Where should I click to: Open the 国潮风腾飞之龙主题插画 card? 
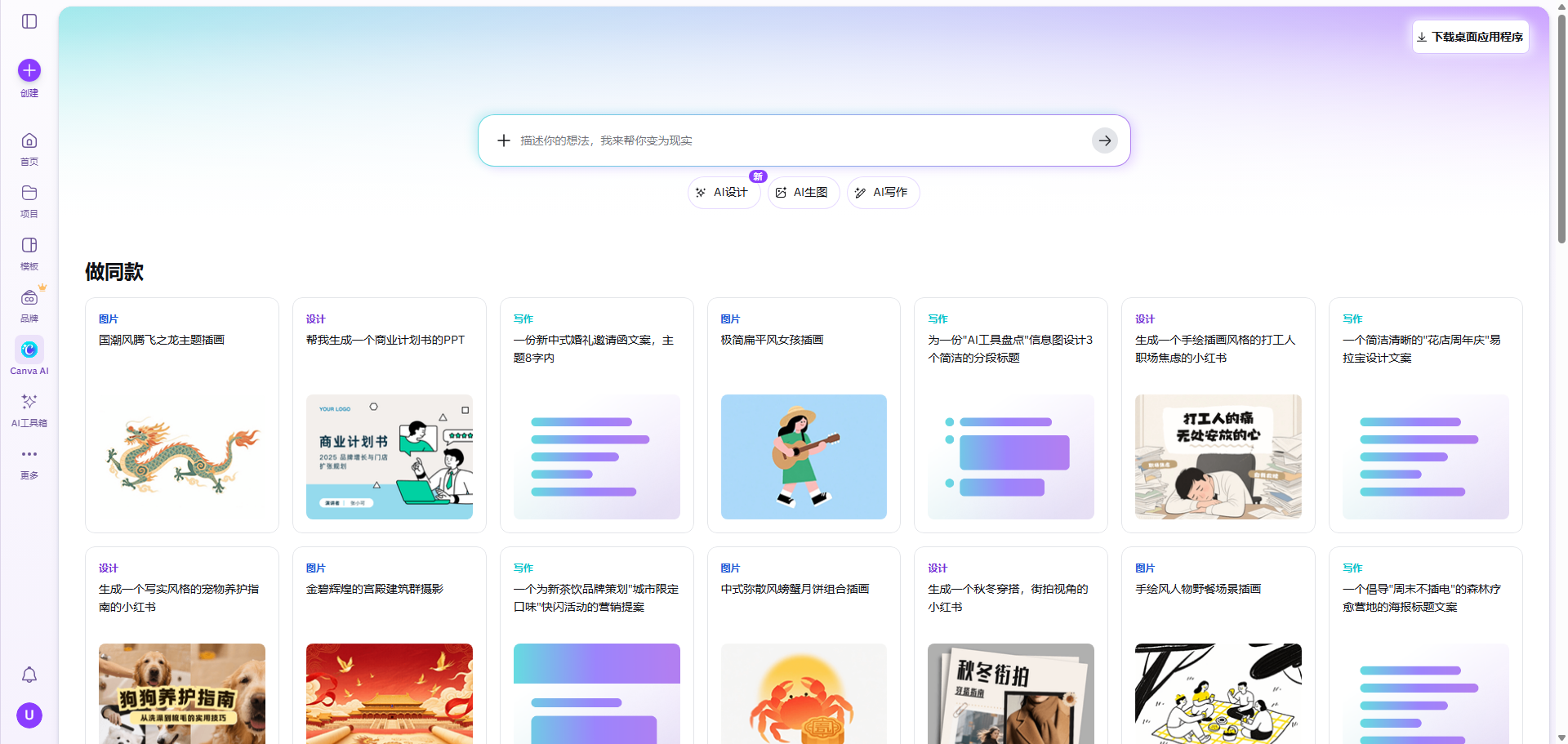pos(181,414)
